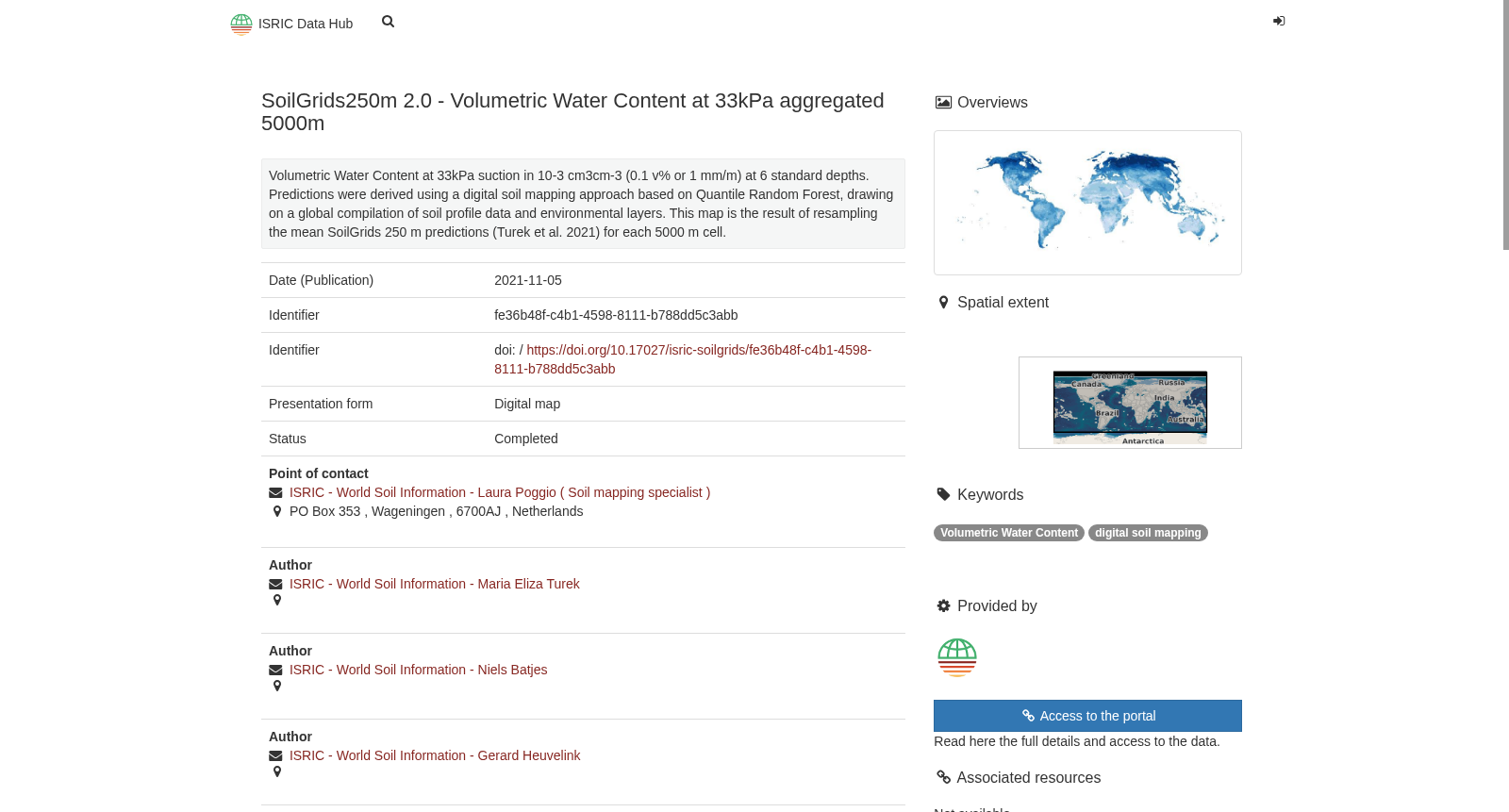
Task: Open author link for Gerard Heuvelink
Action: (x=435, y=755)
